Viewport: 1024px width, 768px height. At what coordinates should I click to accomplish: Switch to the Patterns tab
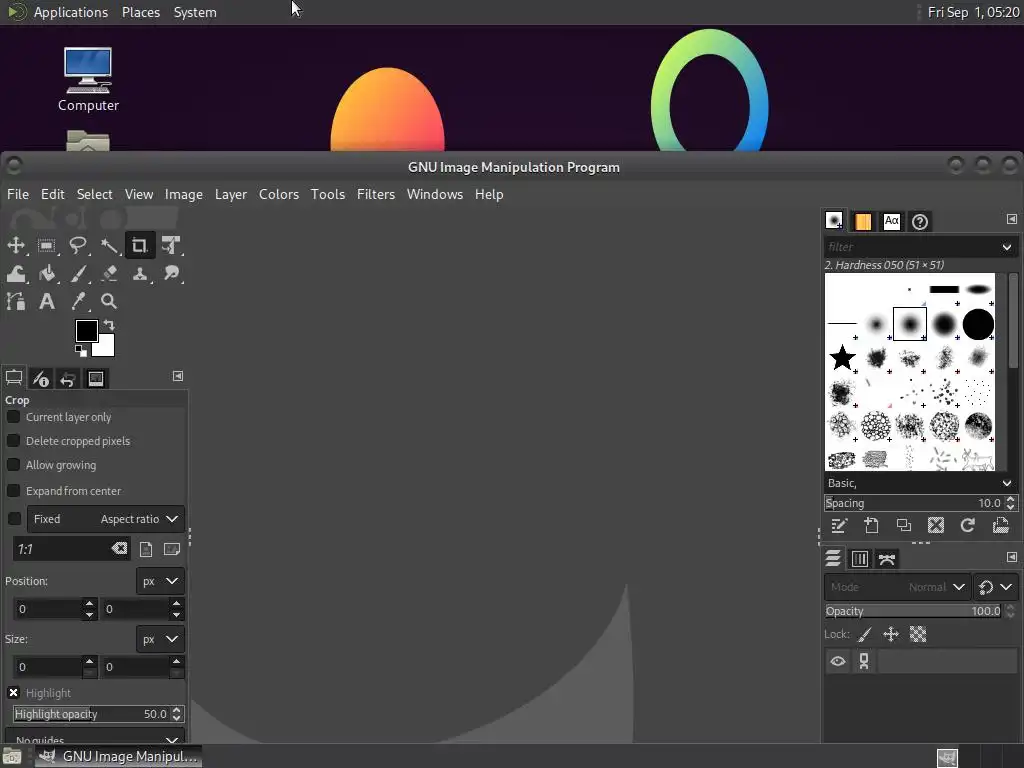[863, 221]
